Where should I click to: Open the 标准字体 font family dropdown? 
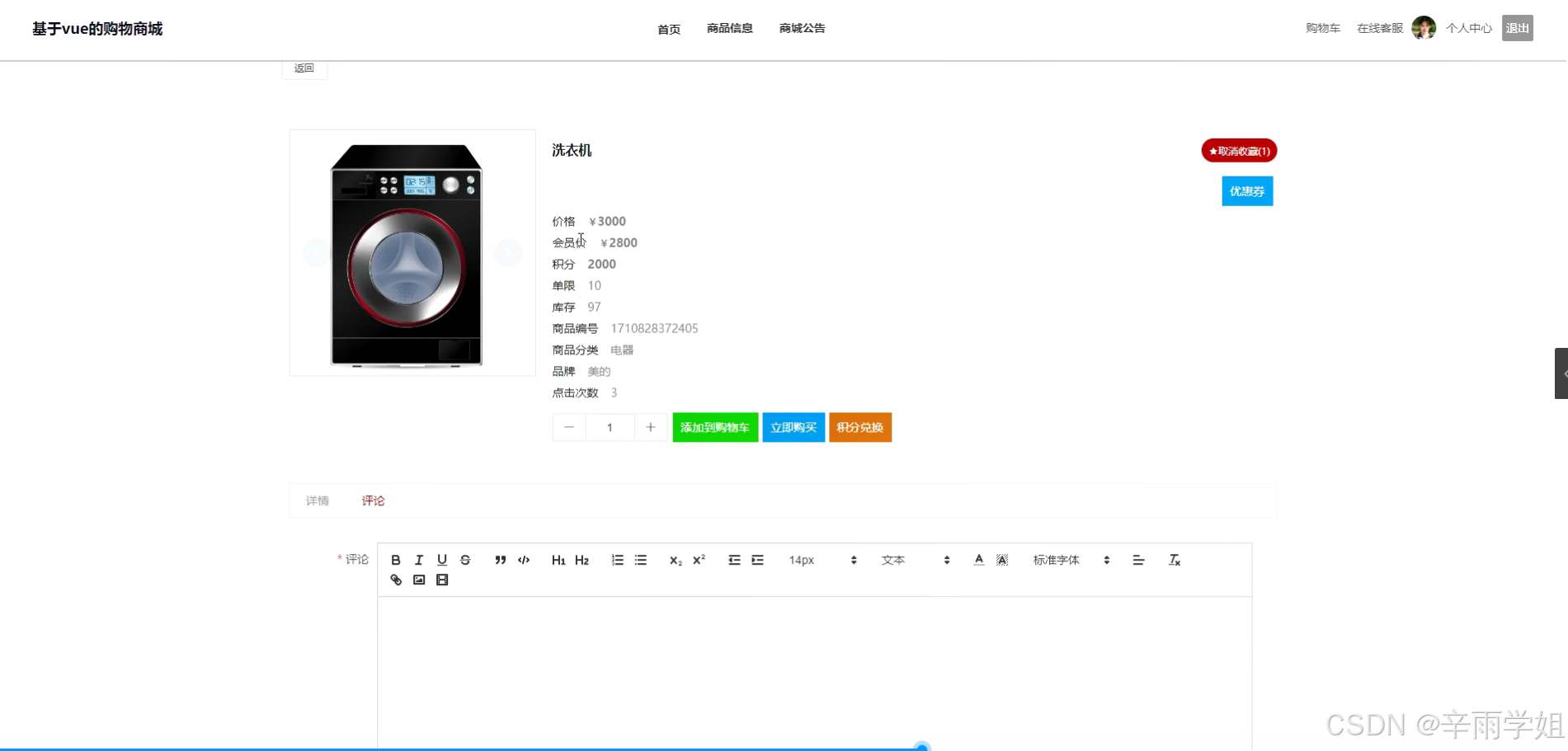point(1071,560)
